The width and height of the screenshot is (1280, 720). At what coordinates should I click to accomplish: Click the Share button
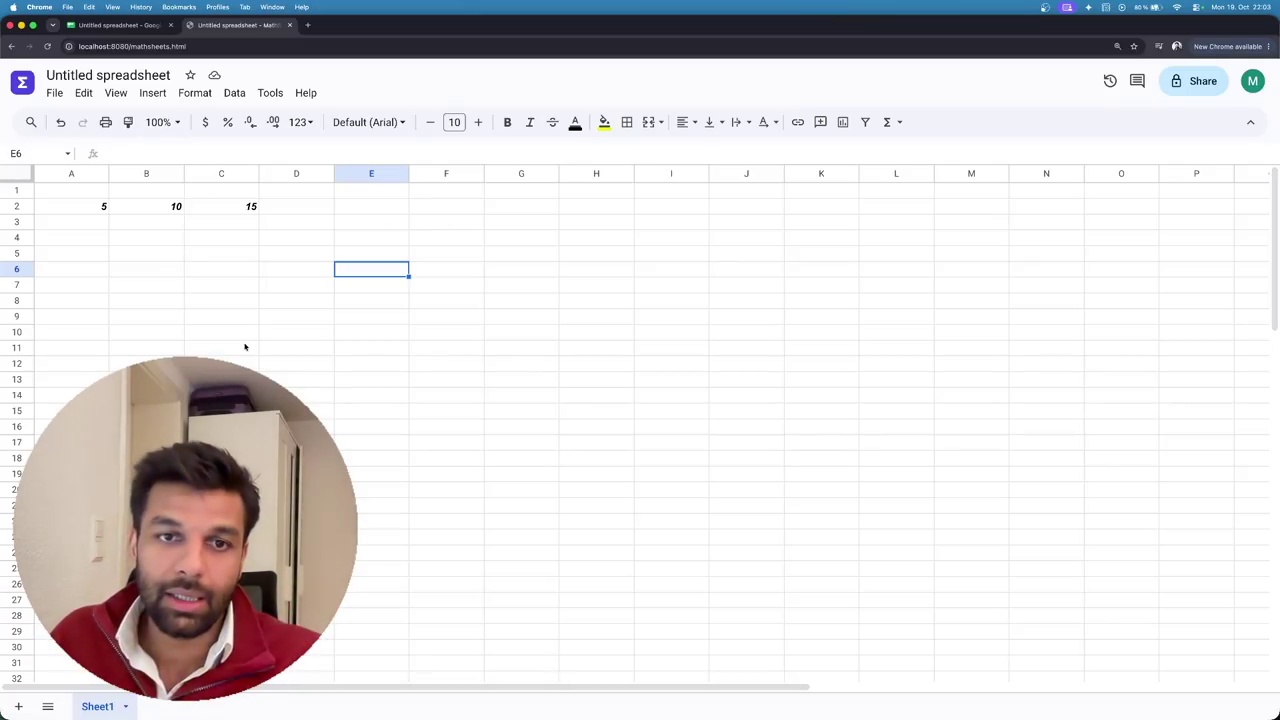1195,81
